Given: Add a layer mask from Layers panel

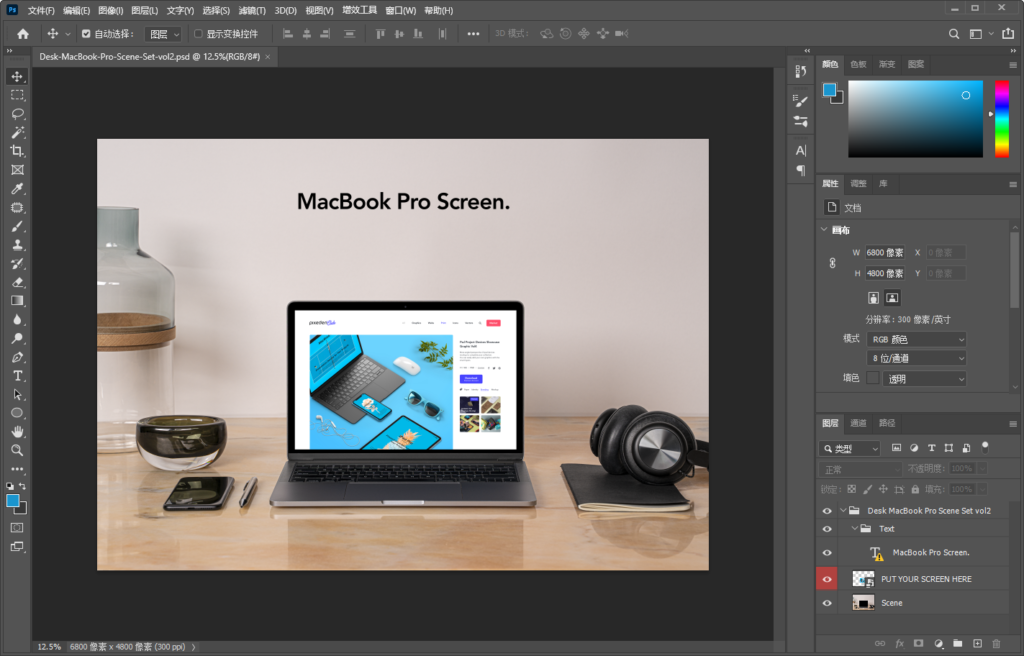Looking at the screenshot, I should click(918, 644).
